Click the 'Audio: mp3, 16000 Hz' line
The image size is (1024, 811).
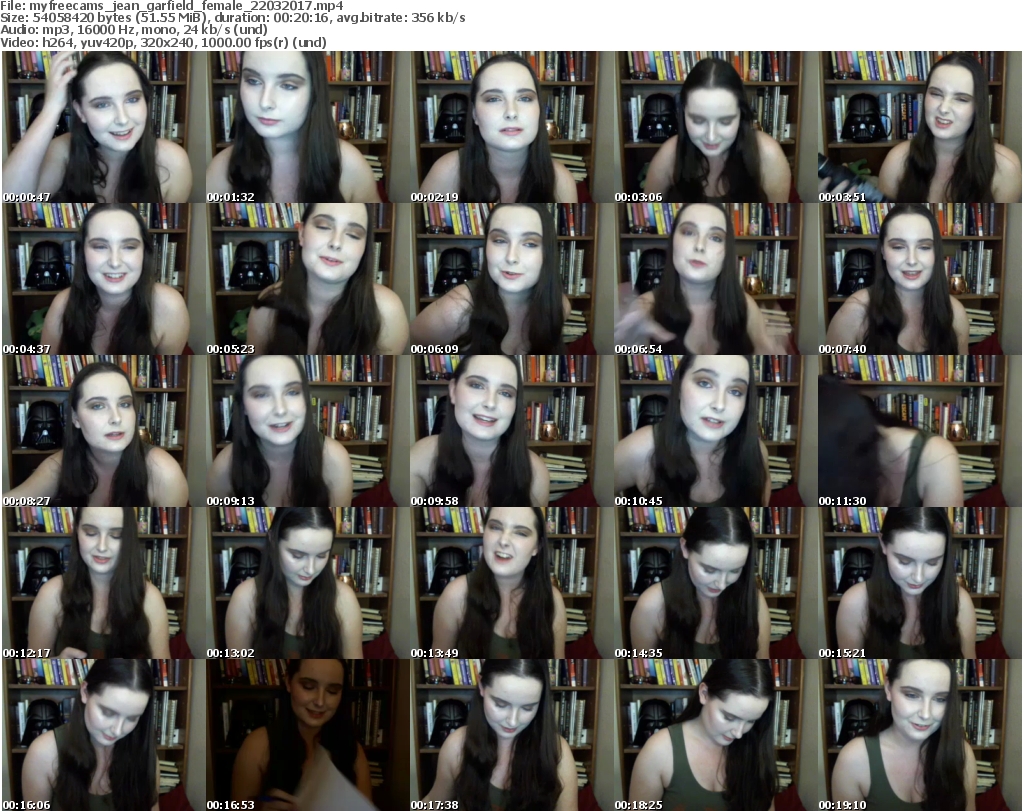(134, 30)
